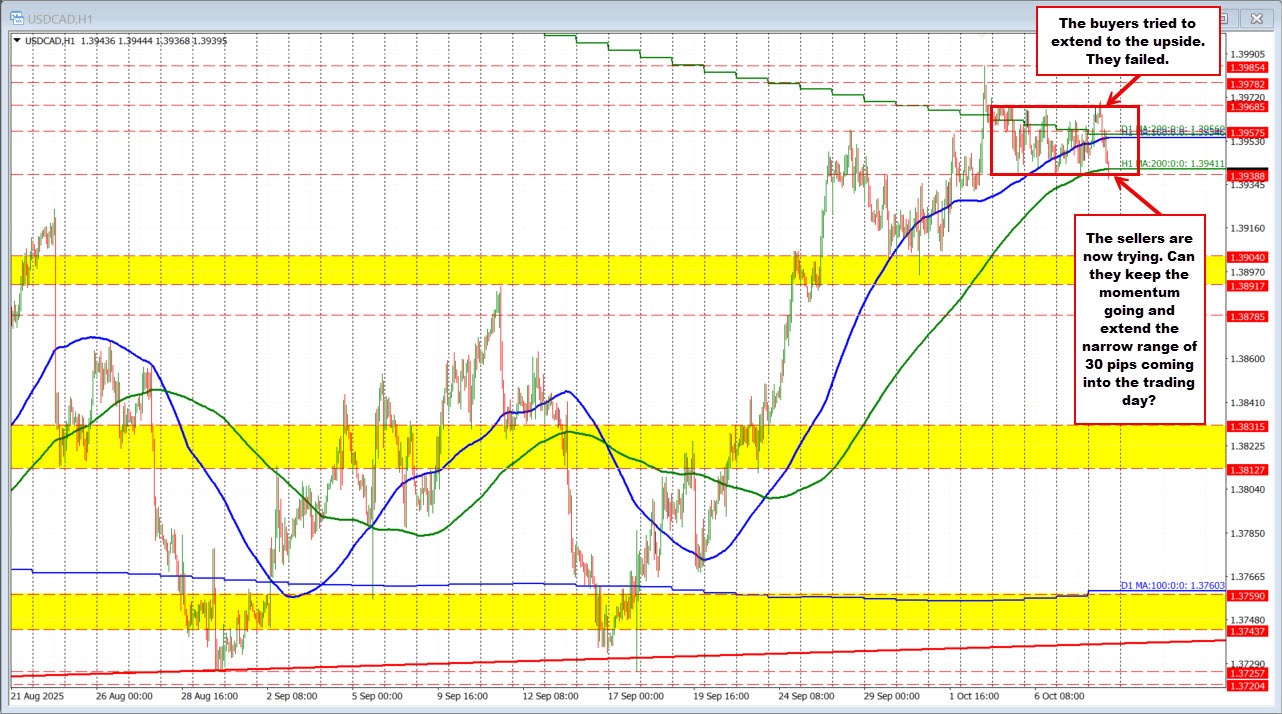The image size is (1282, 714).
Task: Select the "sellers are now trying" text box
Action: [1139, 319]
